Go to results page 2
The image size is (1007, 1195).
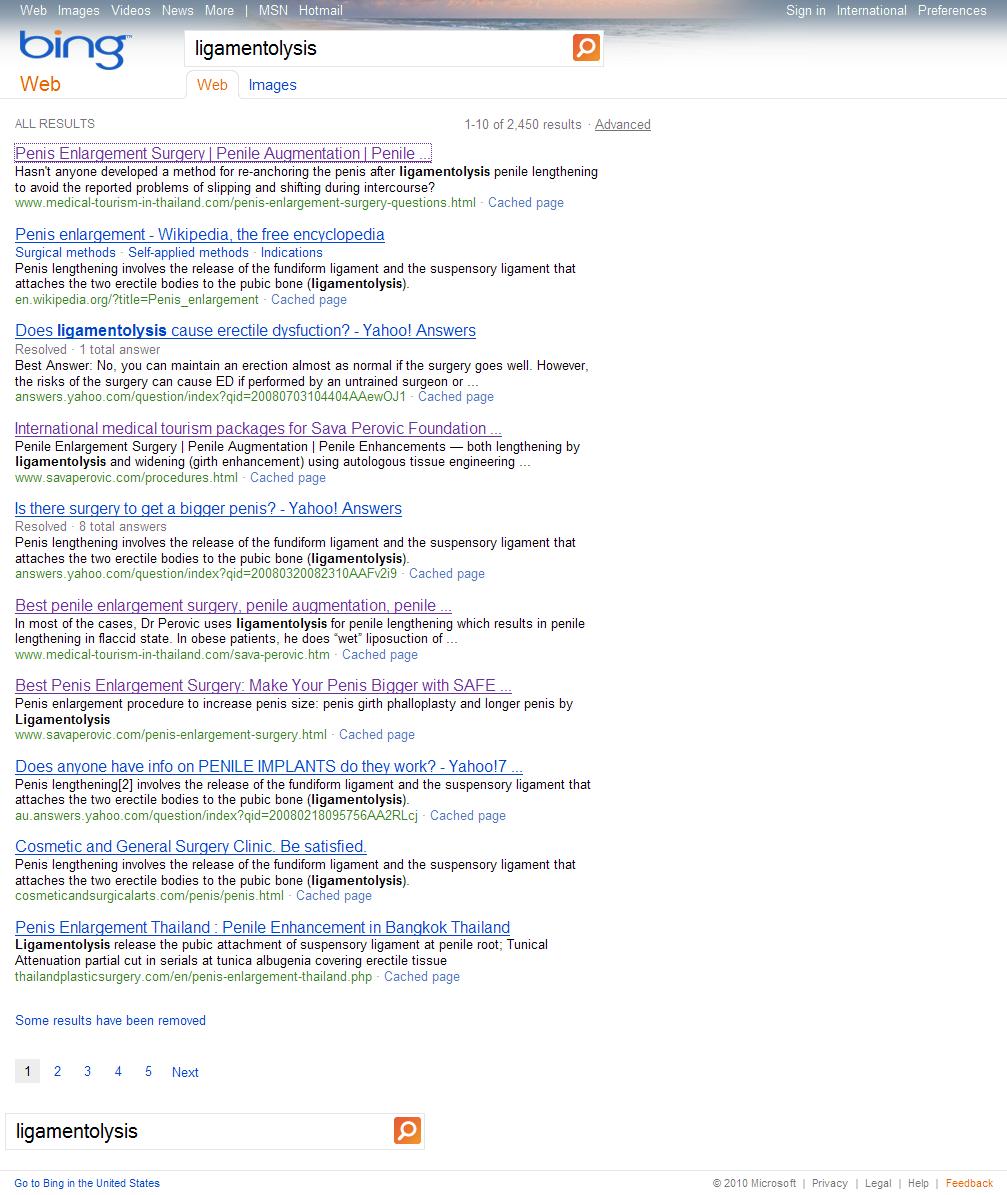click(57, 1072)
